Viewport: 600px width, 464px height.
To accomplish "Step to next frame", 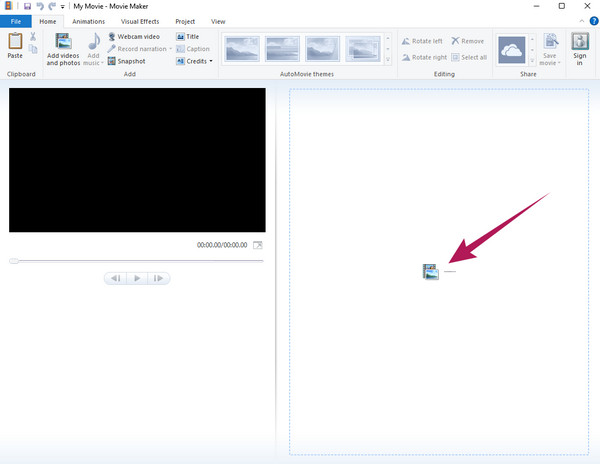I will (x=158, y=278).
